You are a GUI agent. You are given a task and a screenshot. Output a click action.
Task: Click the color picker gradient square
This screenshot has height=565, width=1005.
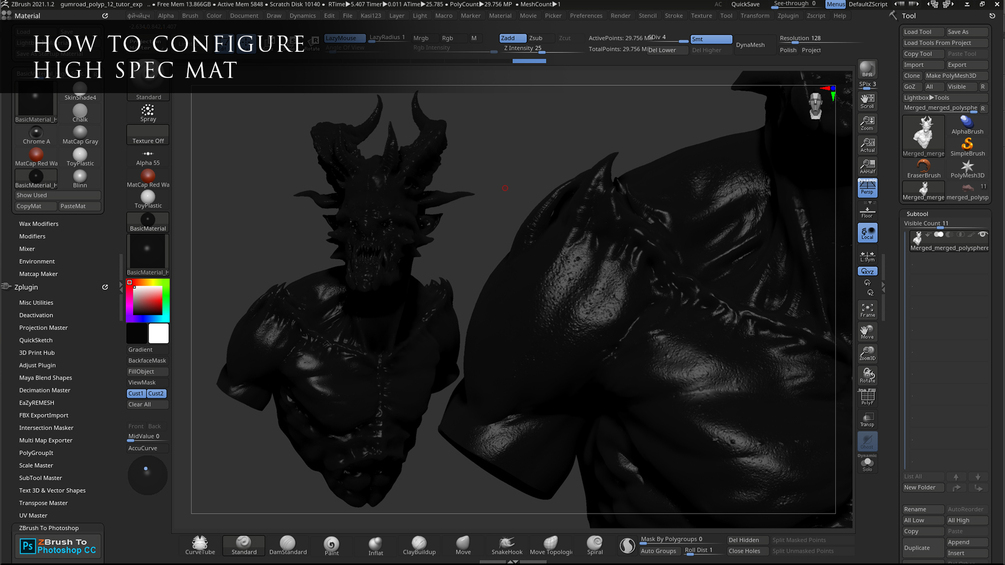coord(148,300)
